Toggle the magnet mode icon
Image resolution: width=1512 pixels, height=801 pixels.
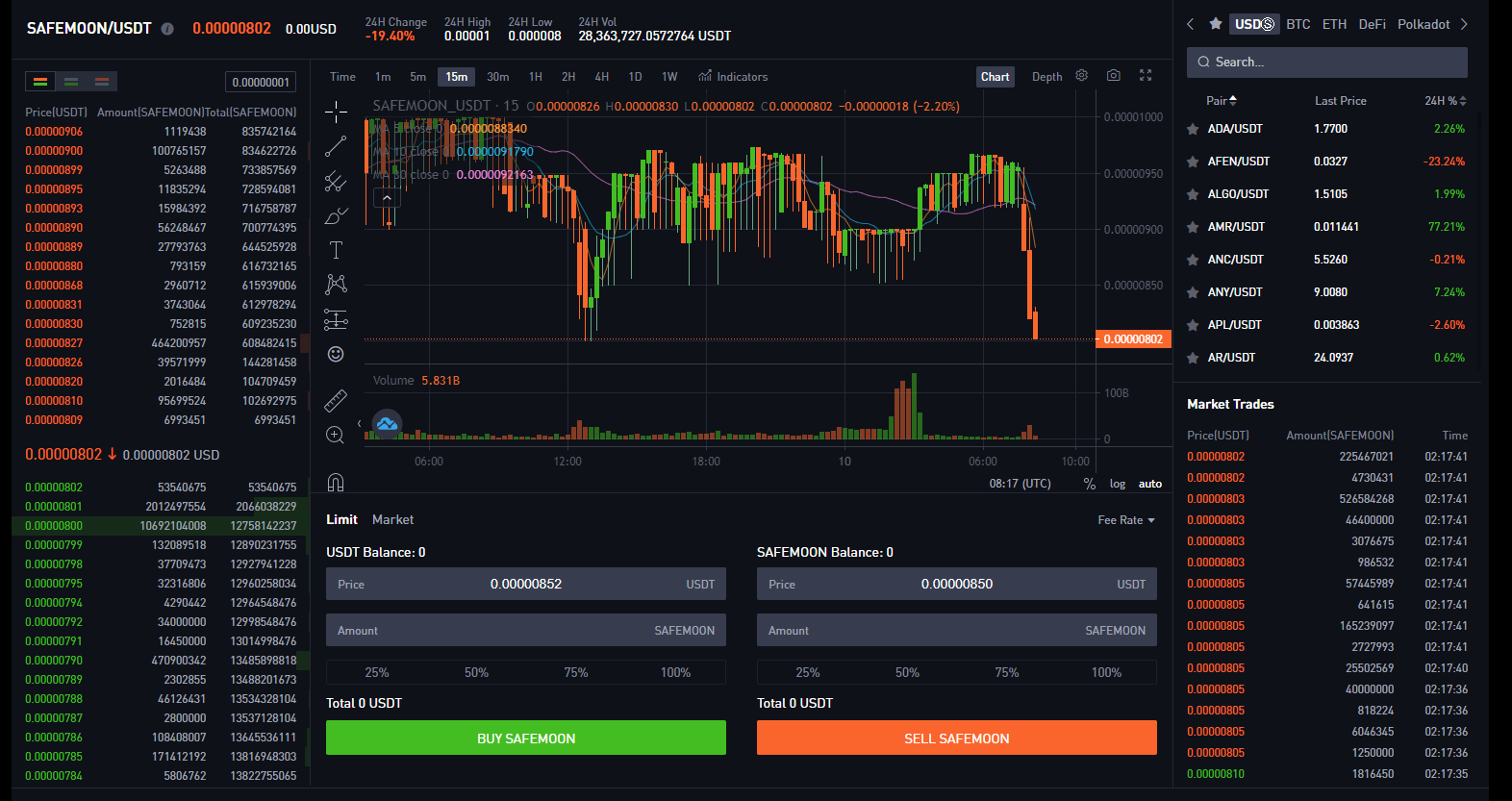click(336, 482)
